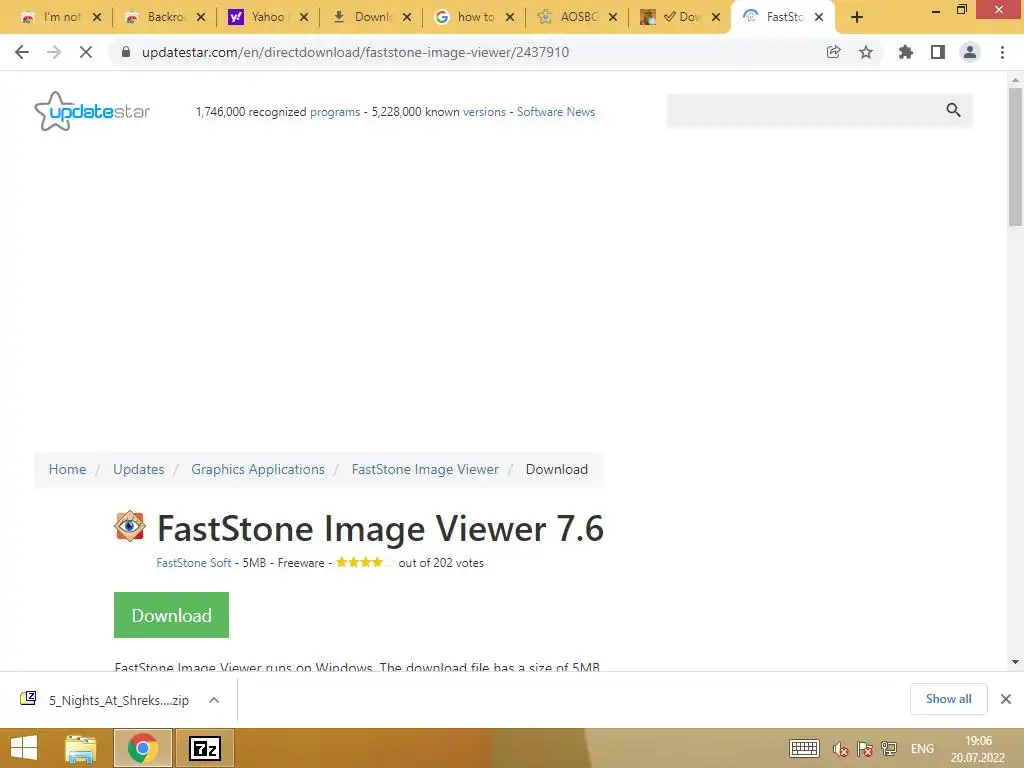Viewport: 1024px width, 768px height.
Task: Click the padlock site info icon
Action: tap(125, 52)
